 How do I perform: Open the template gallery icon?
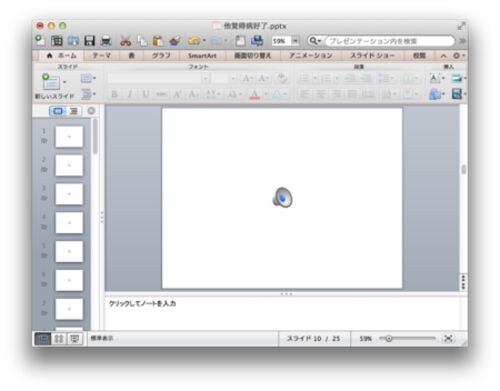pyautogui.click(x=57, y=41)
